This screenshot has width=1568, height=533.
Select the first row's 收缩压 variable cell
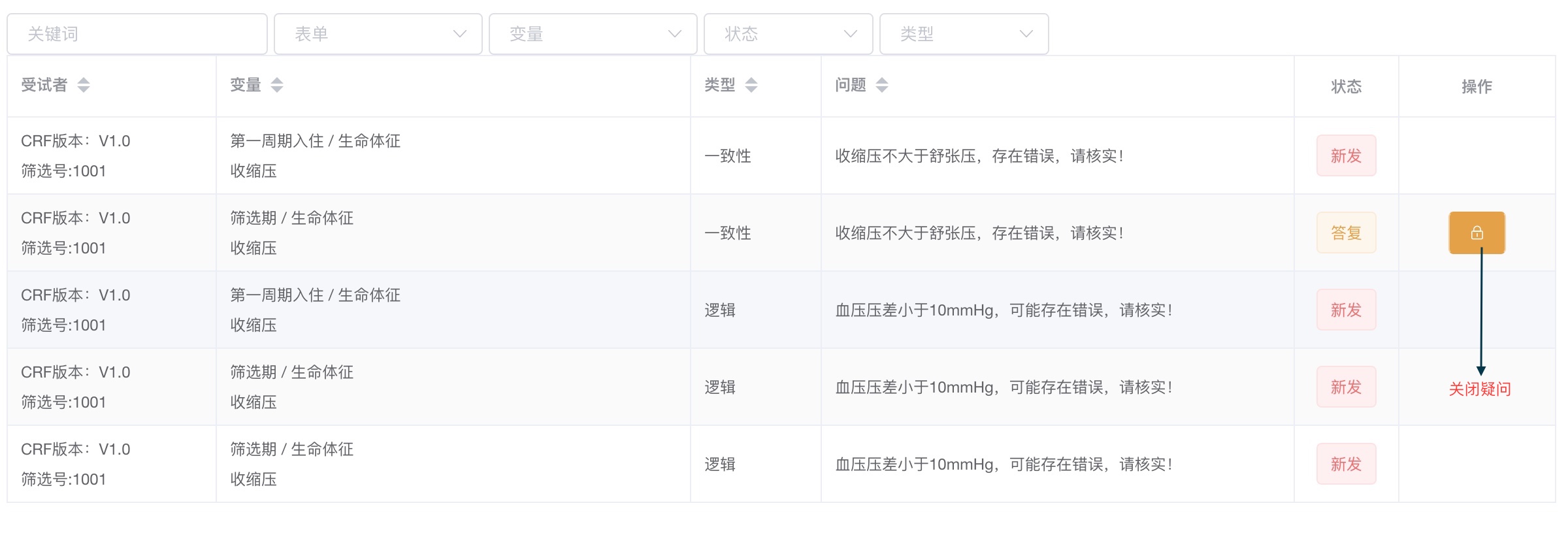pos(253,171)
